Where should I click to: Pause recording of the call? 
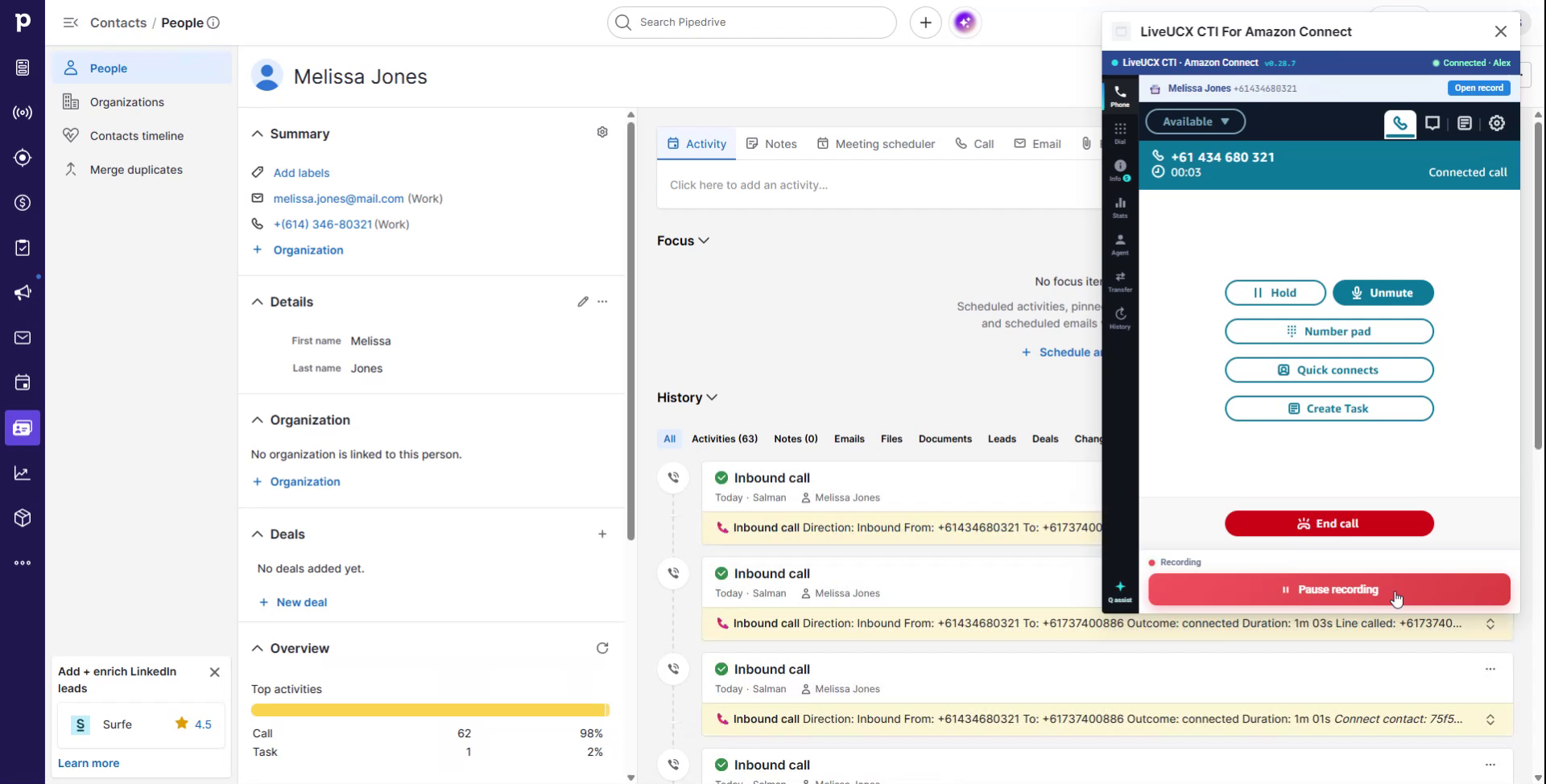point(1329,589)
